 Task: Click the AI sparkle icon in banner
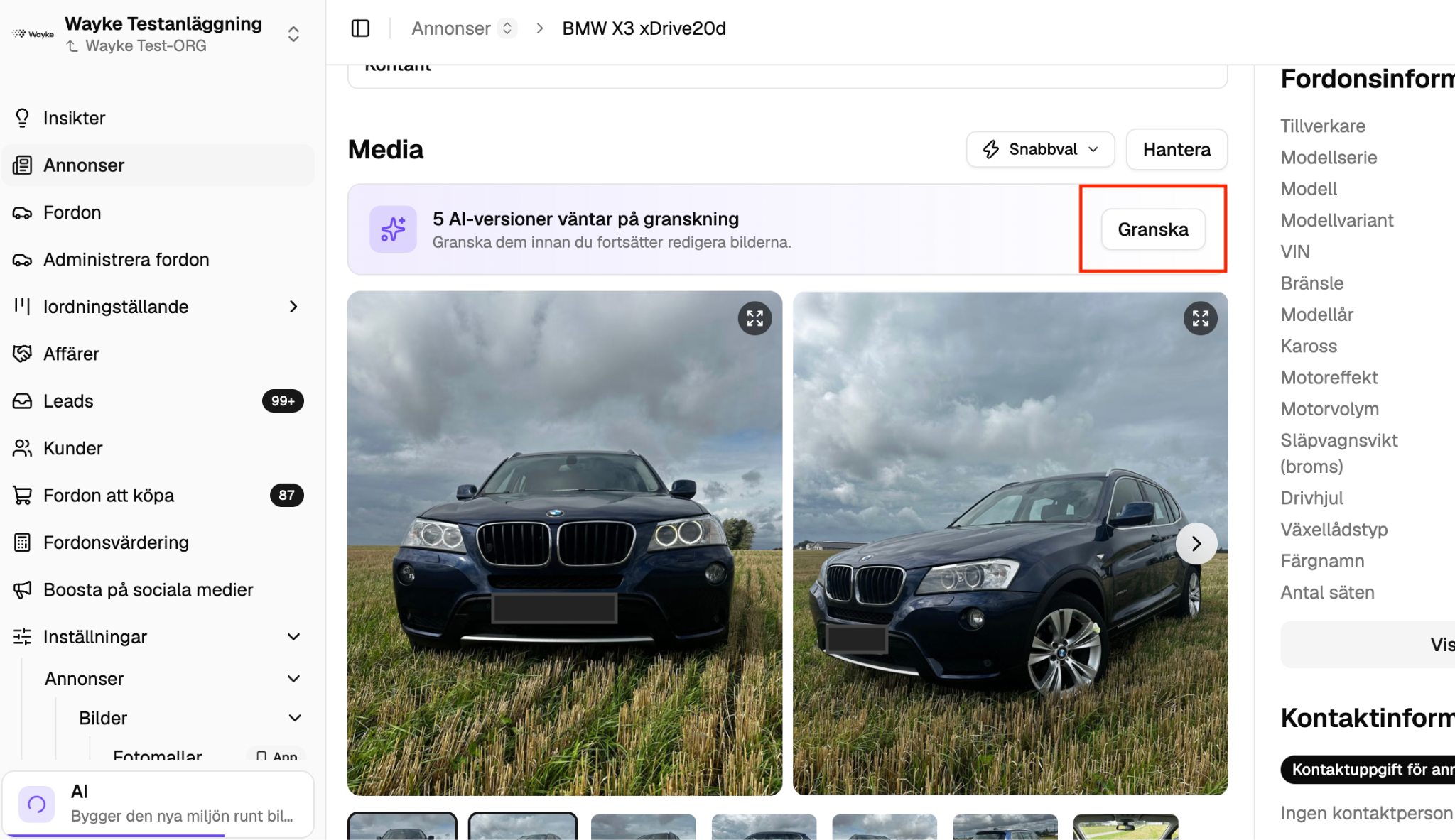point(393,229)
